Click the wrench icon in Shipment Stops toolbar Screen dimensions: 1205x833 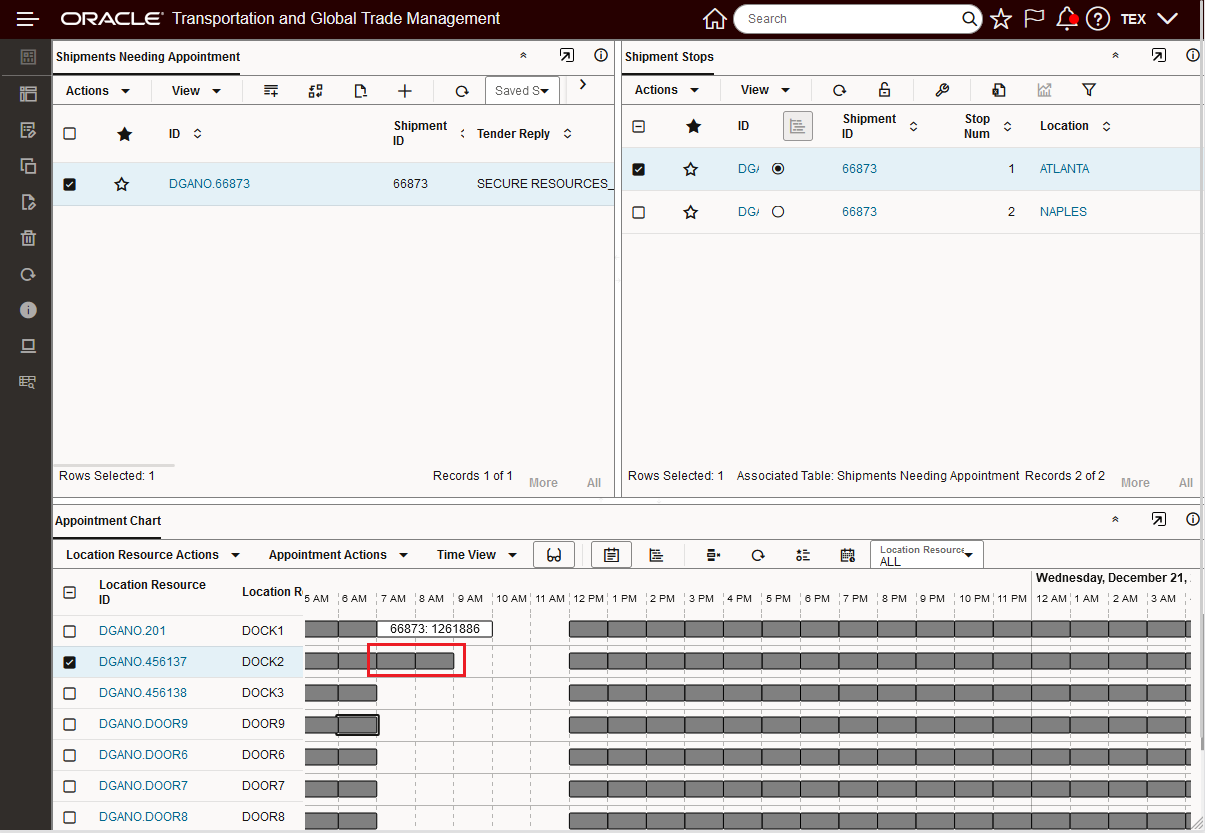coord(941,90)
